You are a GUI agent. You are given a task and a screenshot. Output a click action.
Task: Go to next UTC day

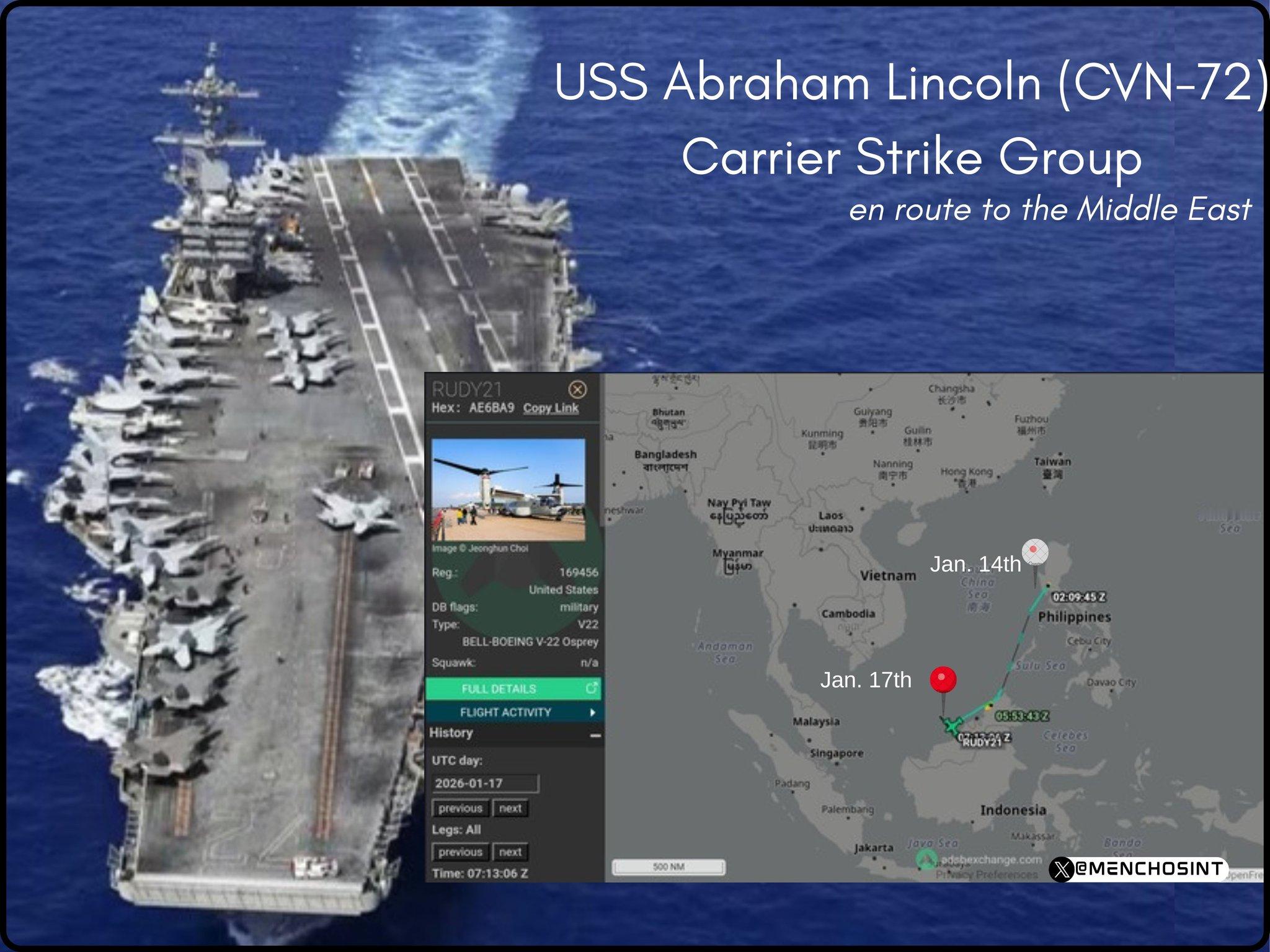coord(510,808)
